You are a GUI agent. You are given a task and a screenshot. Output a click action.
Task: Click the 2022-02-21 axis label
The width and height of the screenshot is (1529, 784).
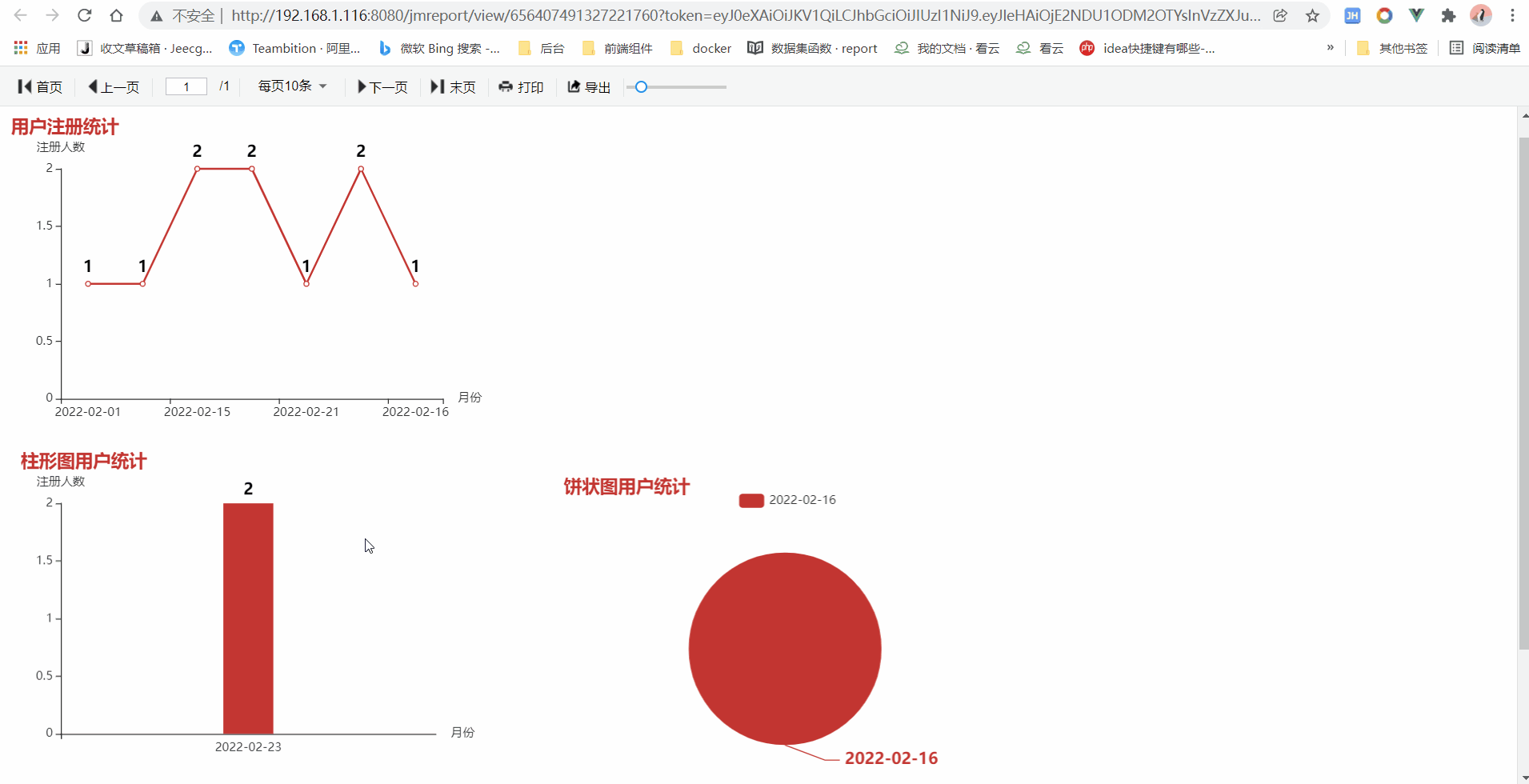click(x=306, y=411)
